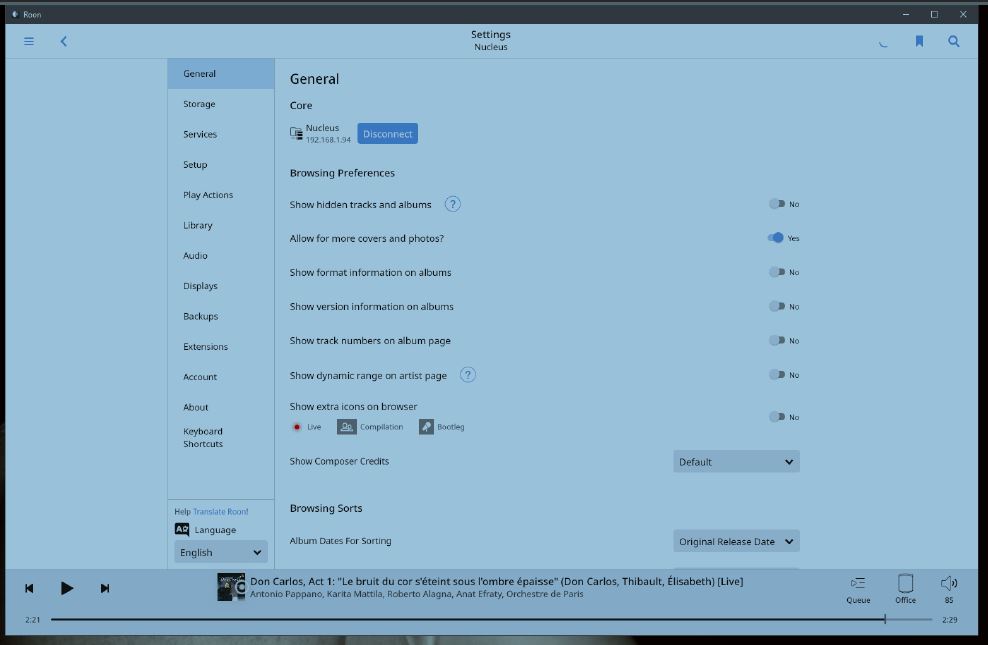988x645 pixels.
Task: Click the Browsing Preferences heading
Action: pos(342,173)
